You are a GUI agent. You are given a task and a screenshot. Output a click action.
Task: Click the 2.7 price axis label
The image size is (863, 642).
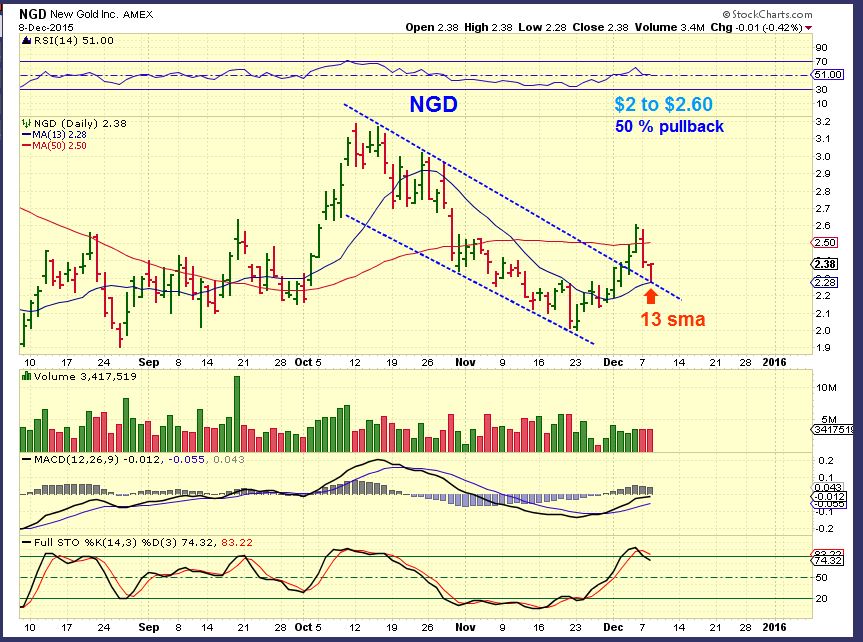click(x=823, y=208)
